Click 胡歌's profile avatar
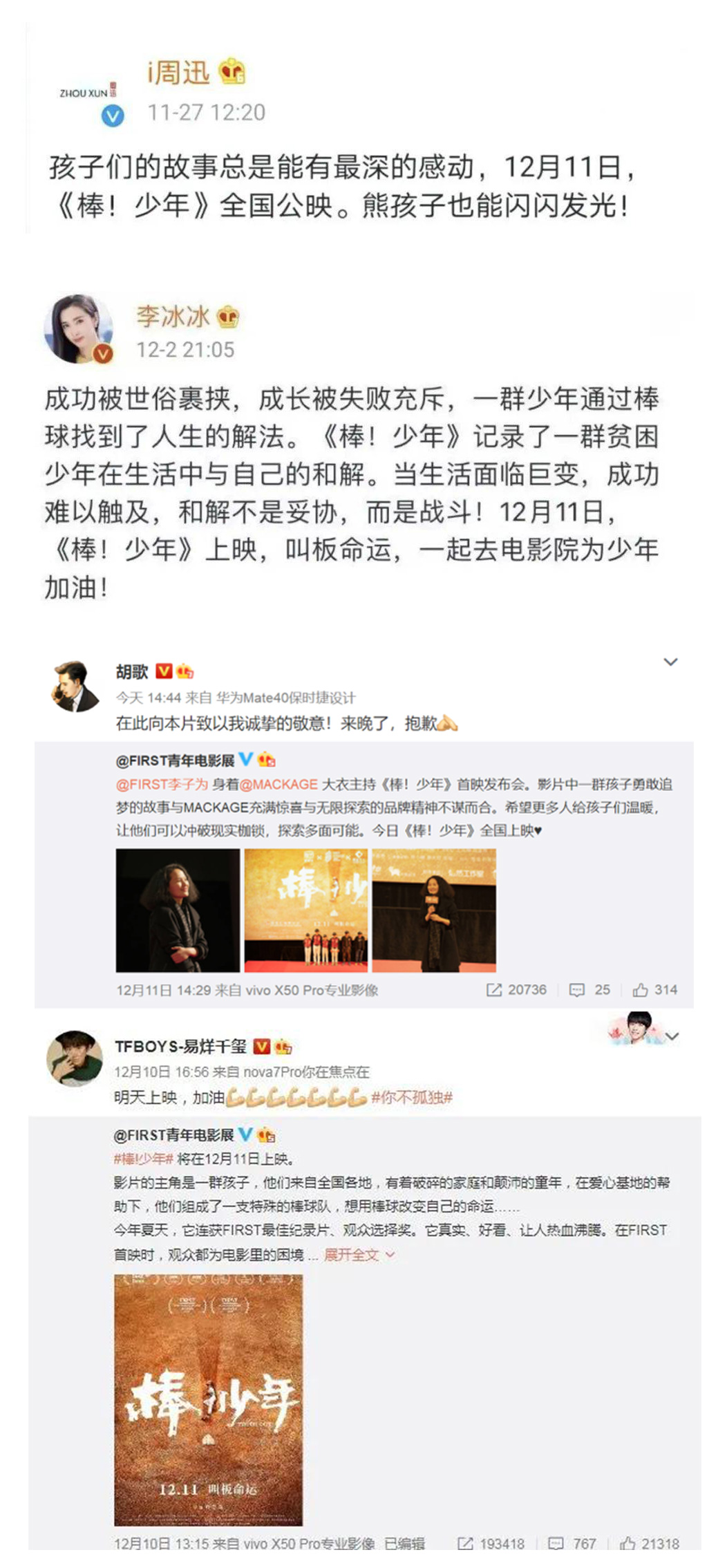The height and width of the screenshot is (1568, 727). click(x=76, y=687)
